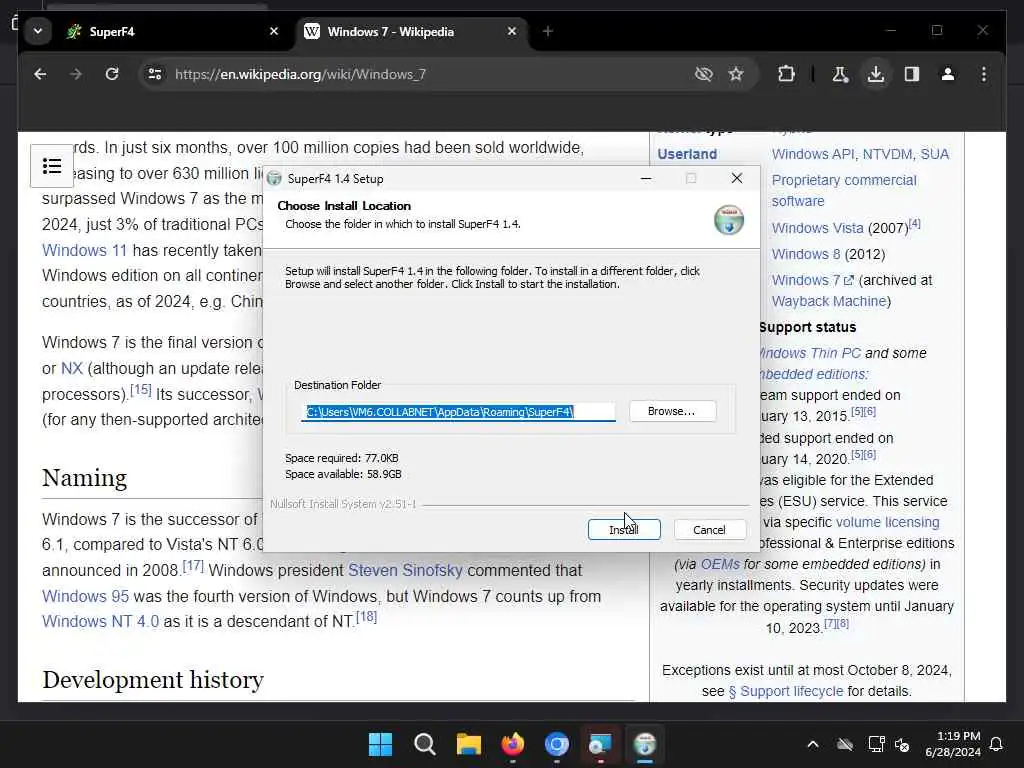Open citation [18] reference
The width and height of the screenshot is (1024, 768).
[366, 616]
